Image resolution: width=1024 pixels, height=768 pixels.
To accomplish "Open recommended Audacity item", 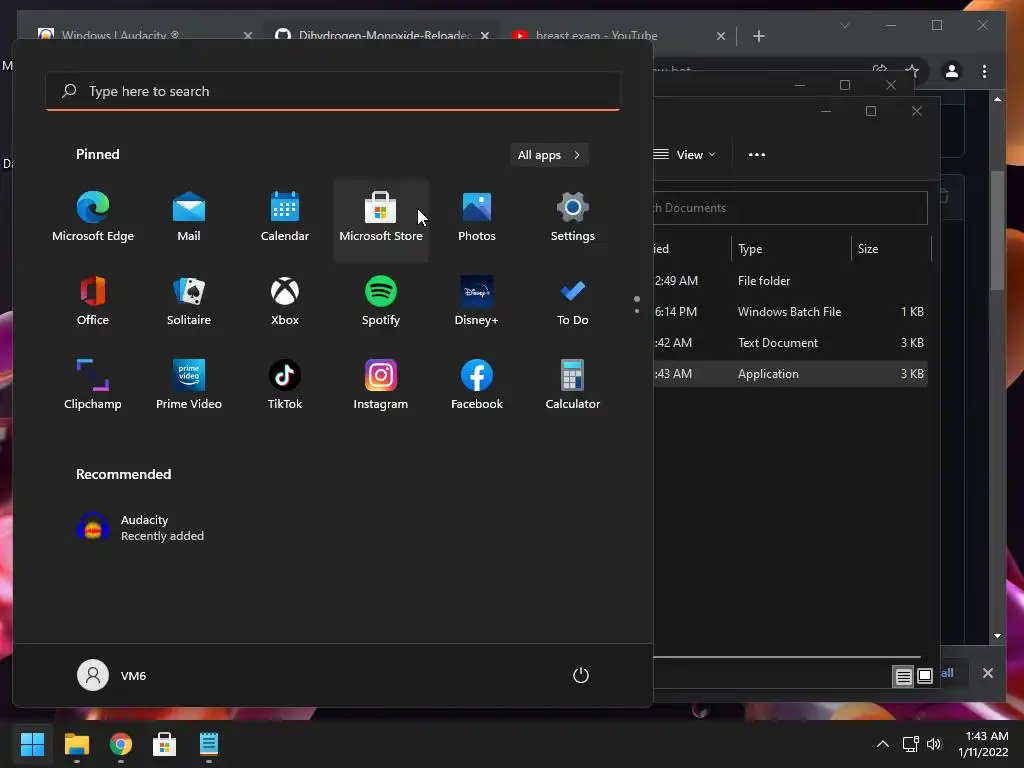I will click(140, 528).
